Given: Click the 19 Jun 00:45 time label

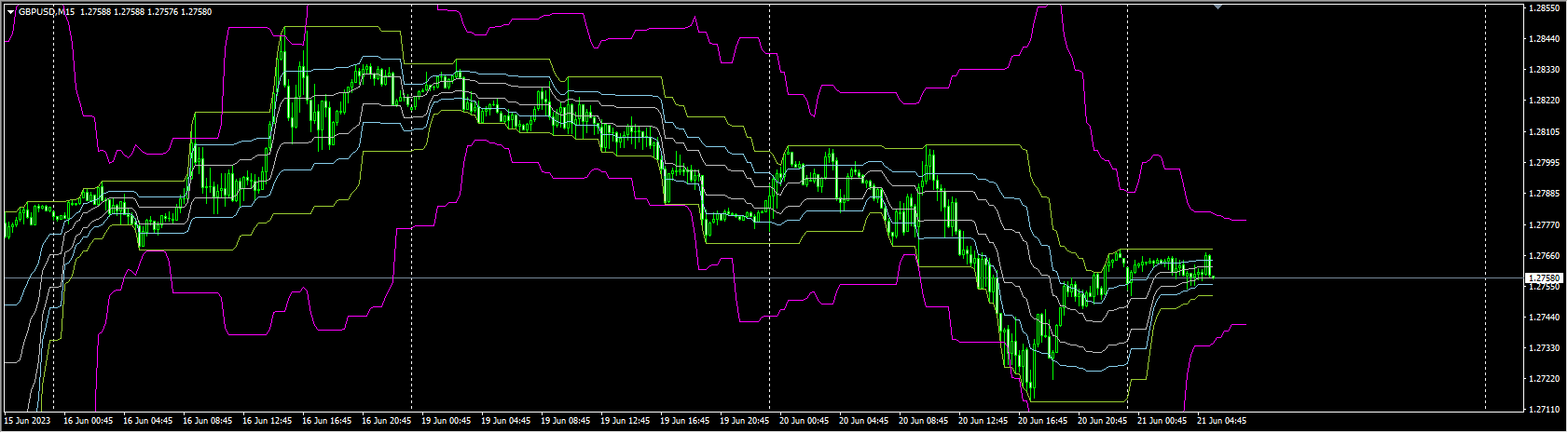Looking at the screenshot, I should click(x=446, y=421).
